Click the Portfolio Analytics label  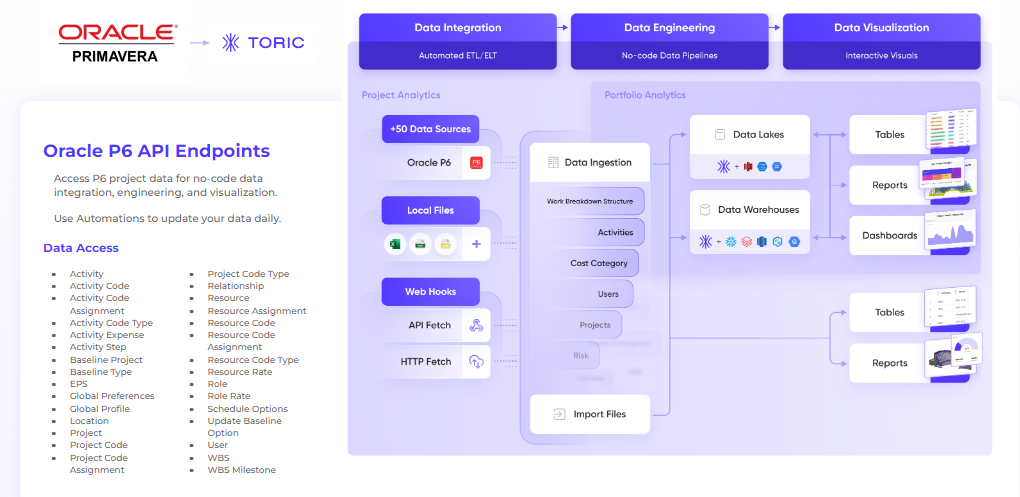coord(645,95)
